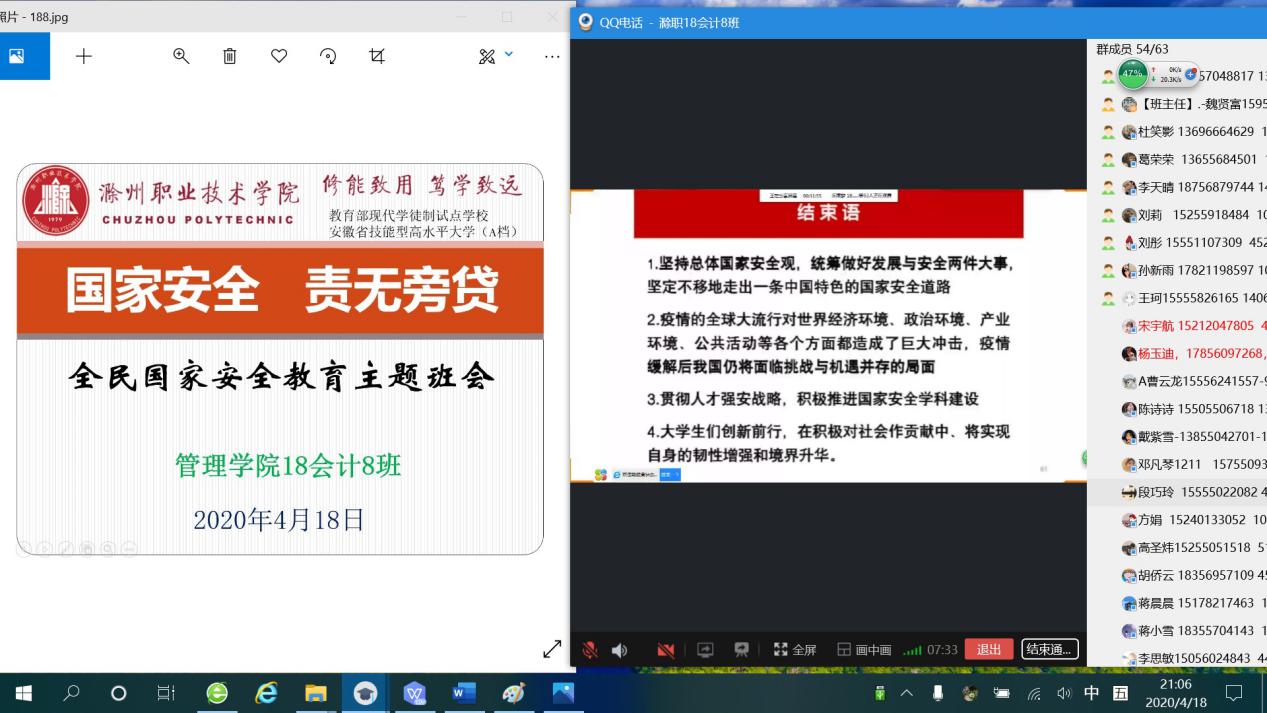Add photo to favorites with heart icon
This screenshot has height=713, width=1267.
[x=279, y=57]
